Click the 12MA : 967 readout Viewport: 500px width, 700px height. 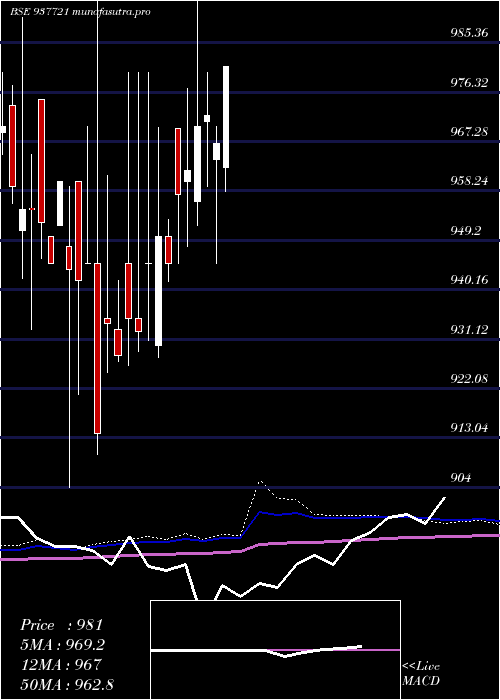[x=61, y=664]
